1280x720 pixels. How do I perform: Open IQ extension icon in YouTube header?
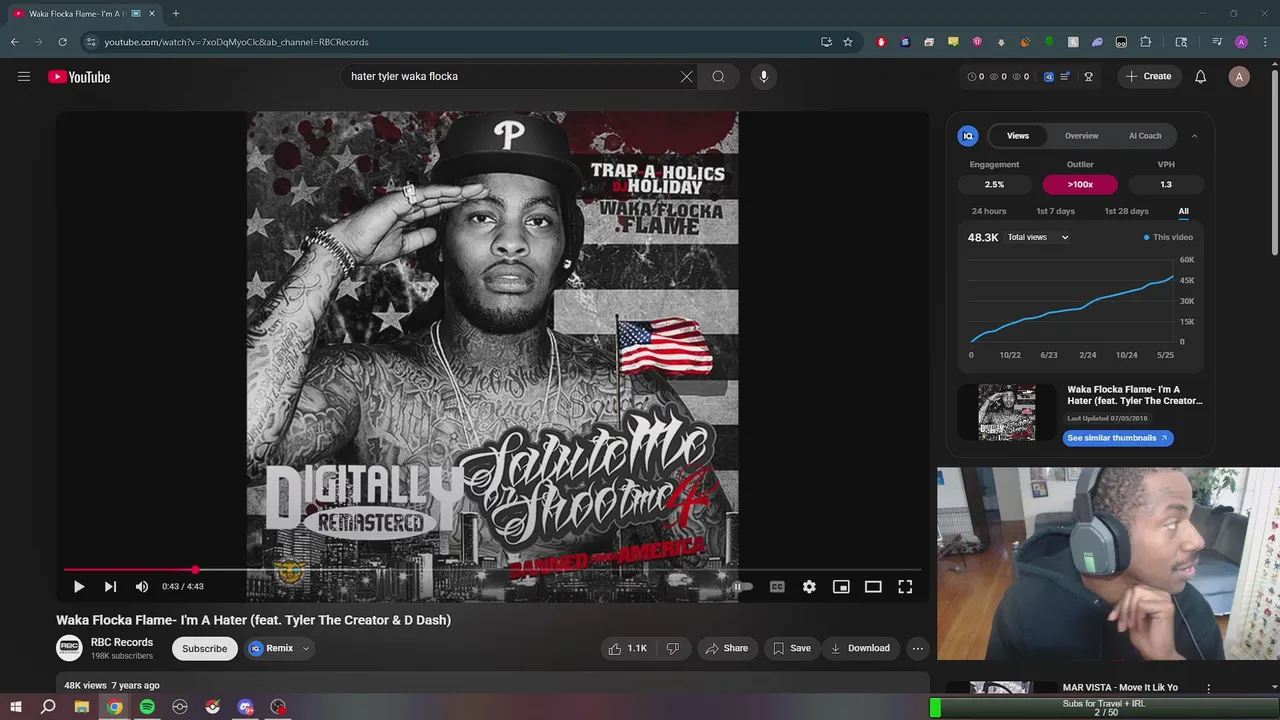[x=1049, y=77]
